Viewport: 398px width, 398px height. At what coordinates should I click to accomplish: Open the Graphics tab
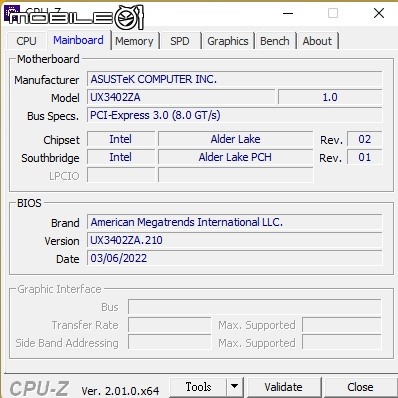(x=228, y=41)
